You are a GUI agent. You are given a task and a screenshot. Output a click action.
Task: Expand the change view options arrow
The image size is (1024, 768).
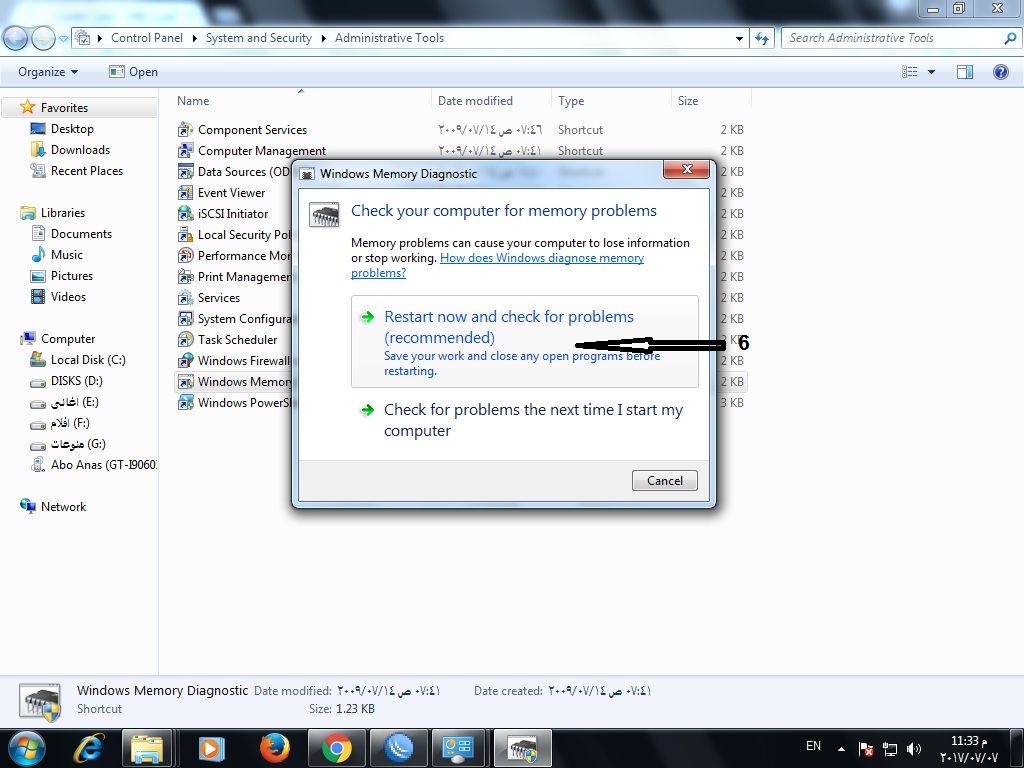[931, 72]
